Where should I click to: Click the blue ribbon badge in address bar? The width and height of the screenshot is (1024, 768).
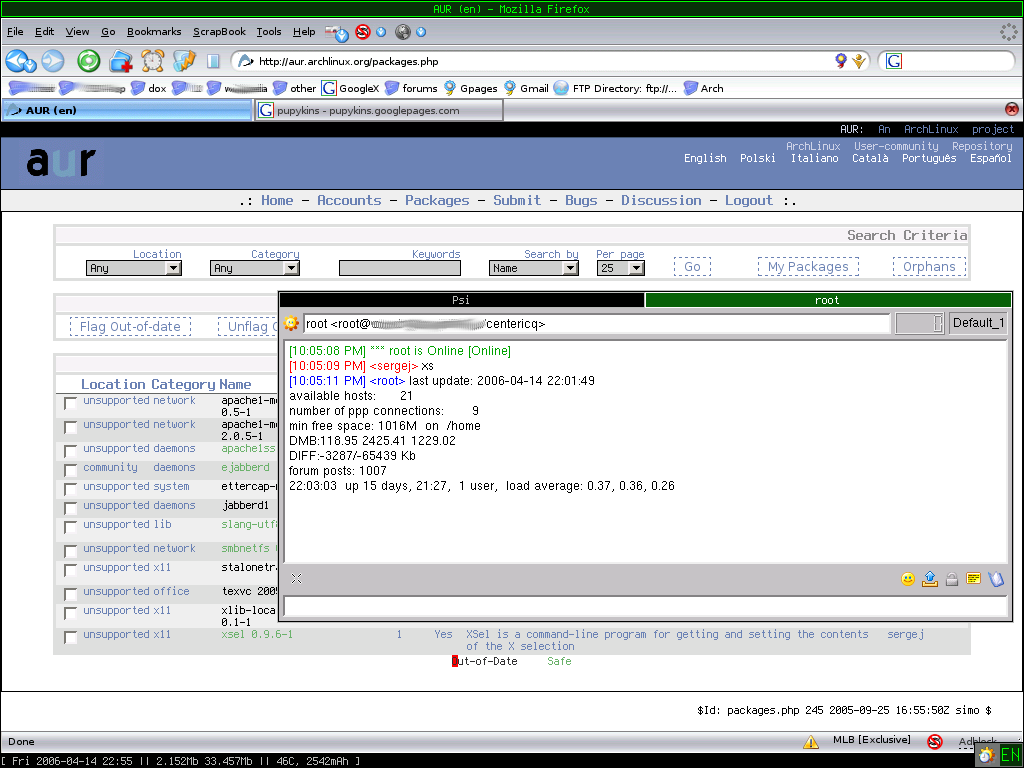(841, 61)
